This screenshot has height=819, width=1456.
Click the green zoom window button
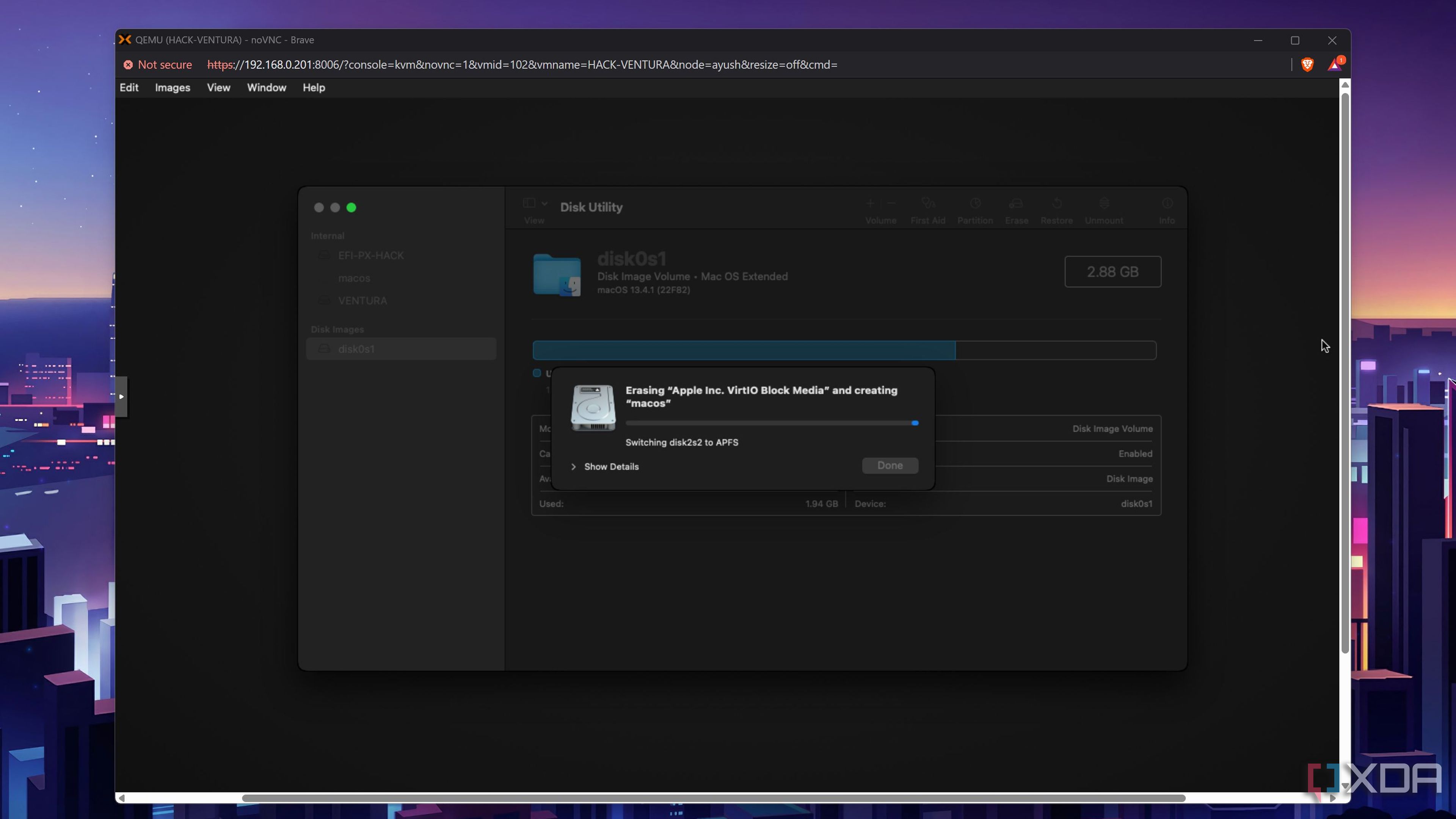pyautogui.click(x=351, y=207)
